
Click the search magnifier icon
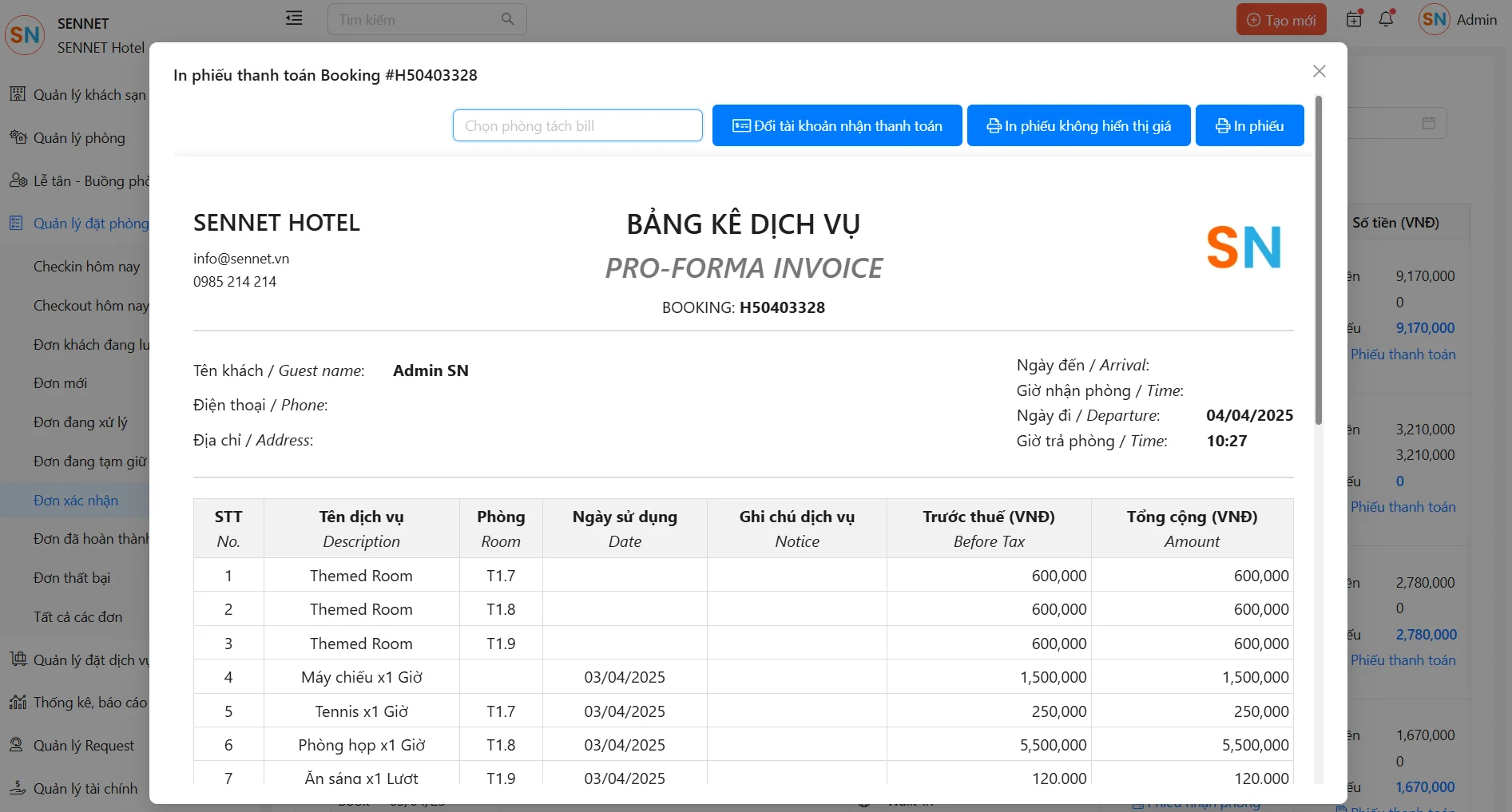(x=507, y=19)
